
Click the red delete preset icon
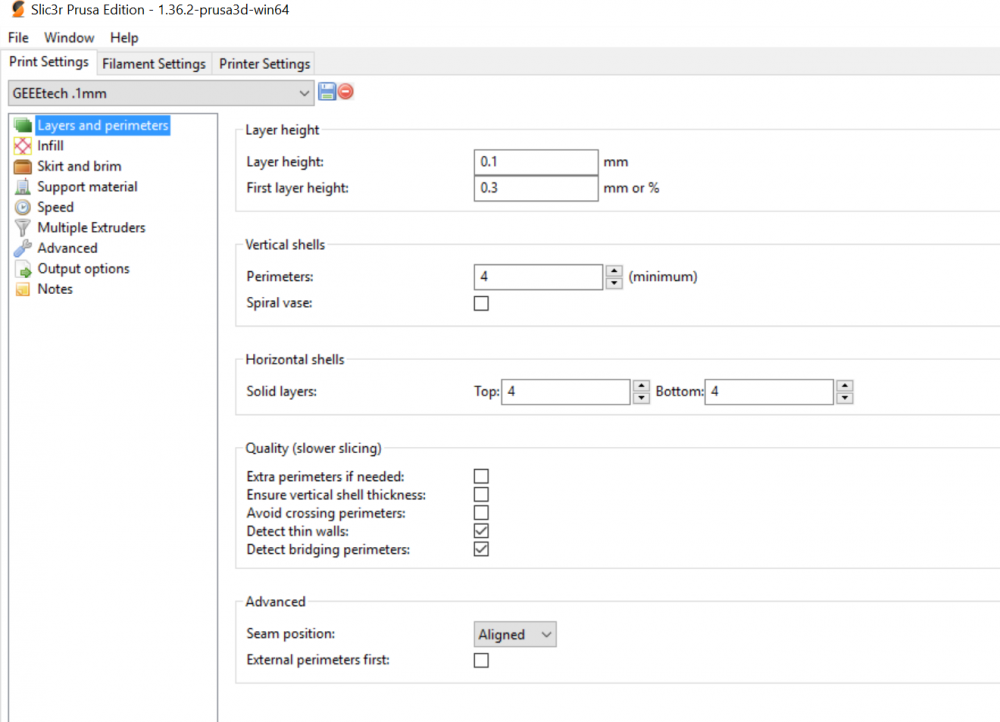click(x=346, y=92)
